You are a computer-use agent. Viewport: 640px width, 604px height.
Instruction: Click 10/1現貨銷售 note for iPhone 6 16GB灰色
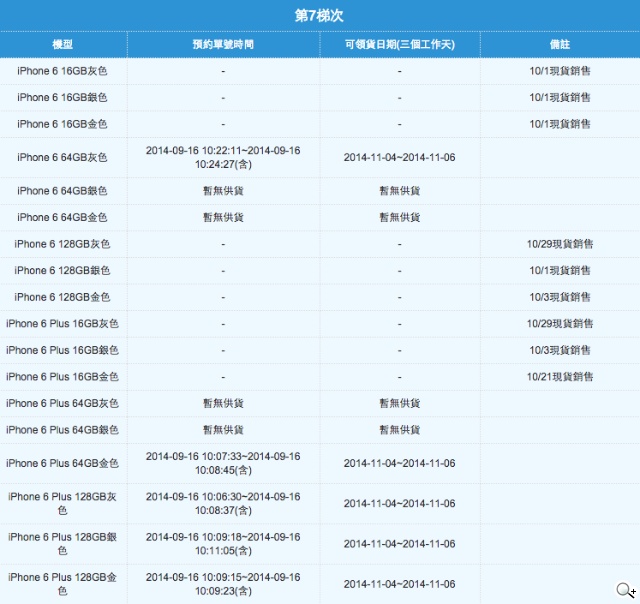click(560, 71)
